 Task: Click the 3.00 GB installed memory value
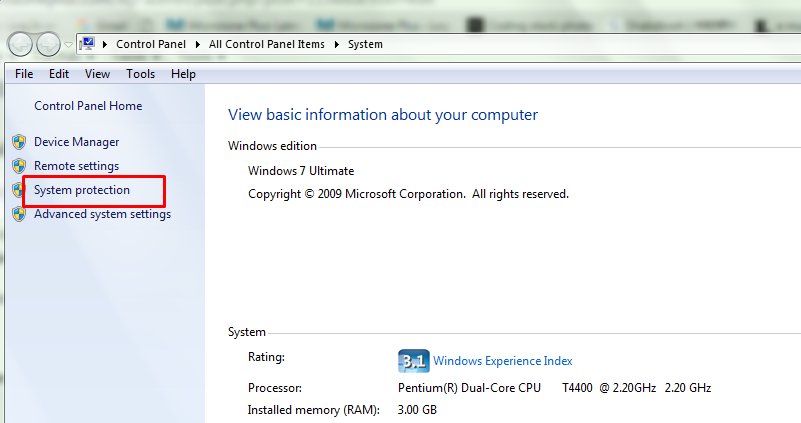[417, 410]
